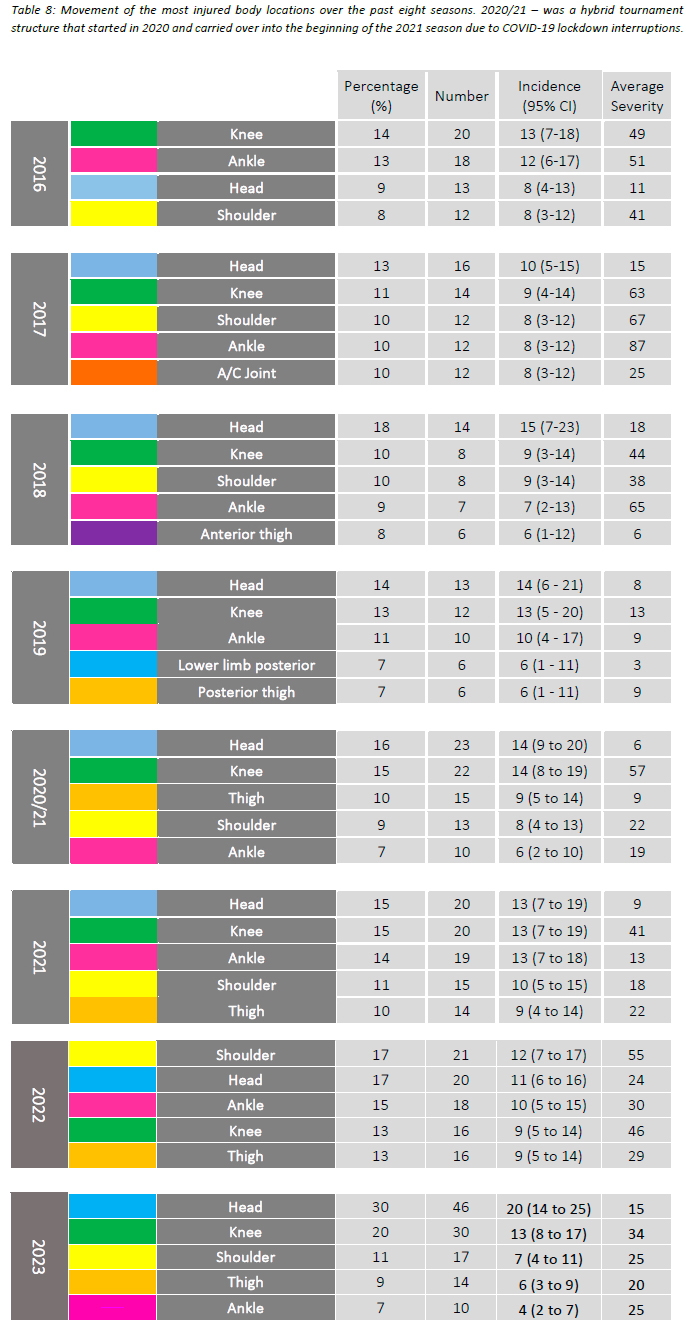The image size is (686, 1334).
Task: Click the purple Anterior thigh color swatch
Action: pos(113,533)
